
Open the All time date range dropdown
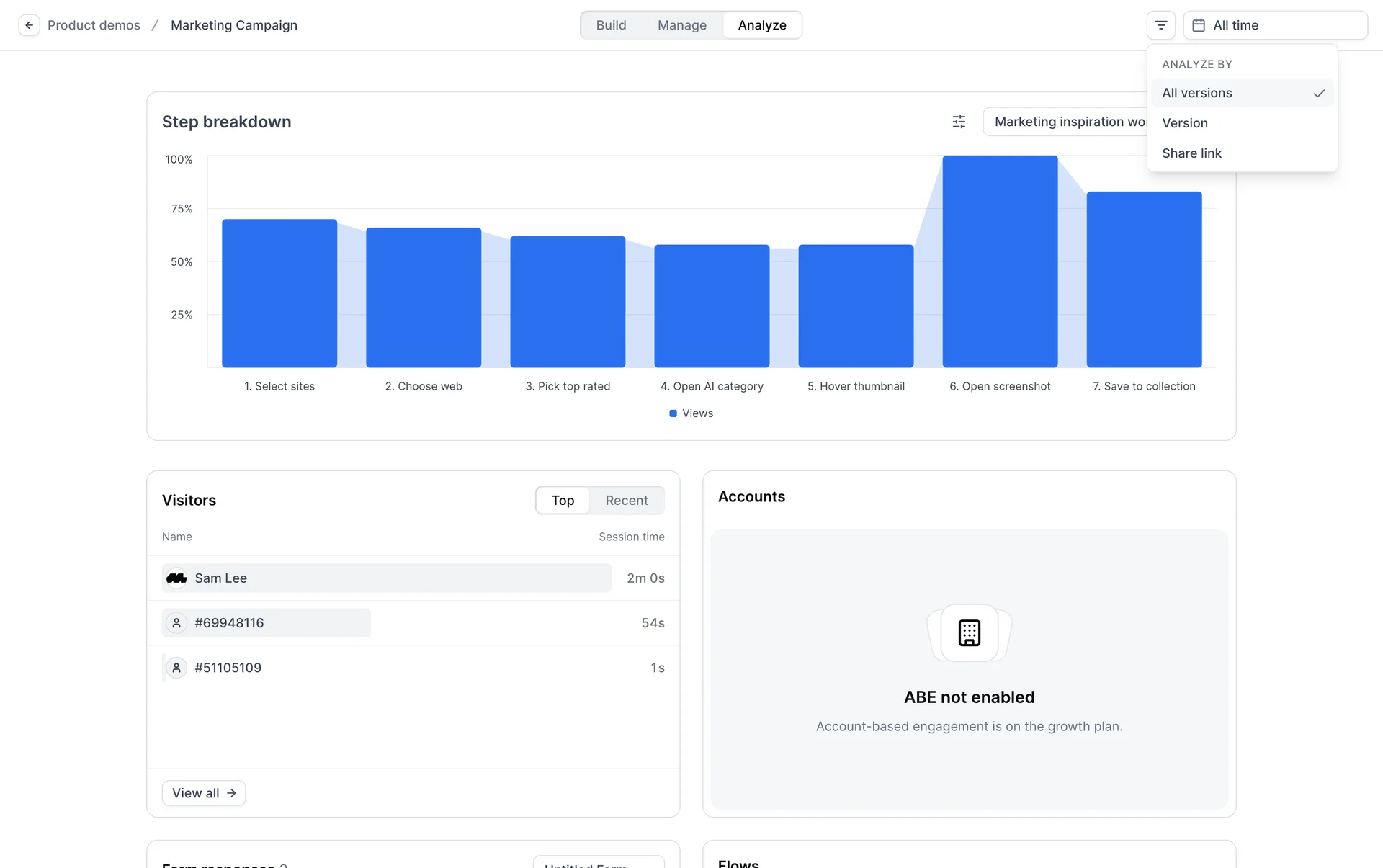[x=1275, y=25]
